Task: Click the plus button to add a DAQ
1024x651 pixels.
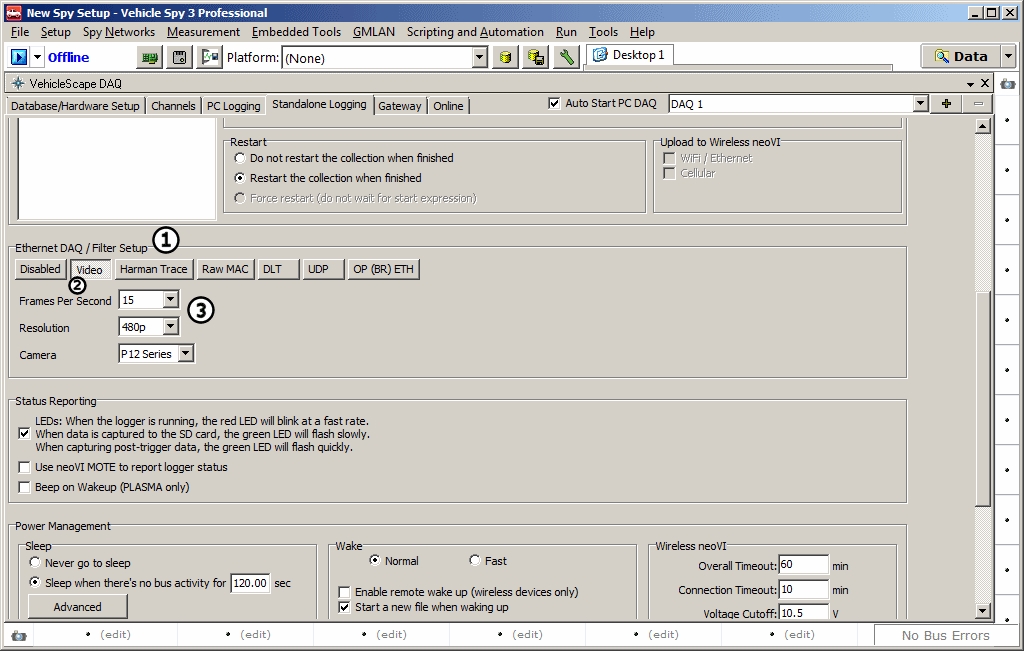Action: point(945,104)
